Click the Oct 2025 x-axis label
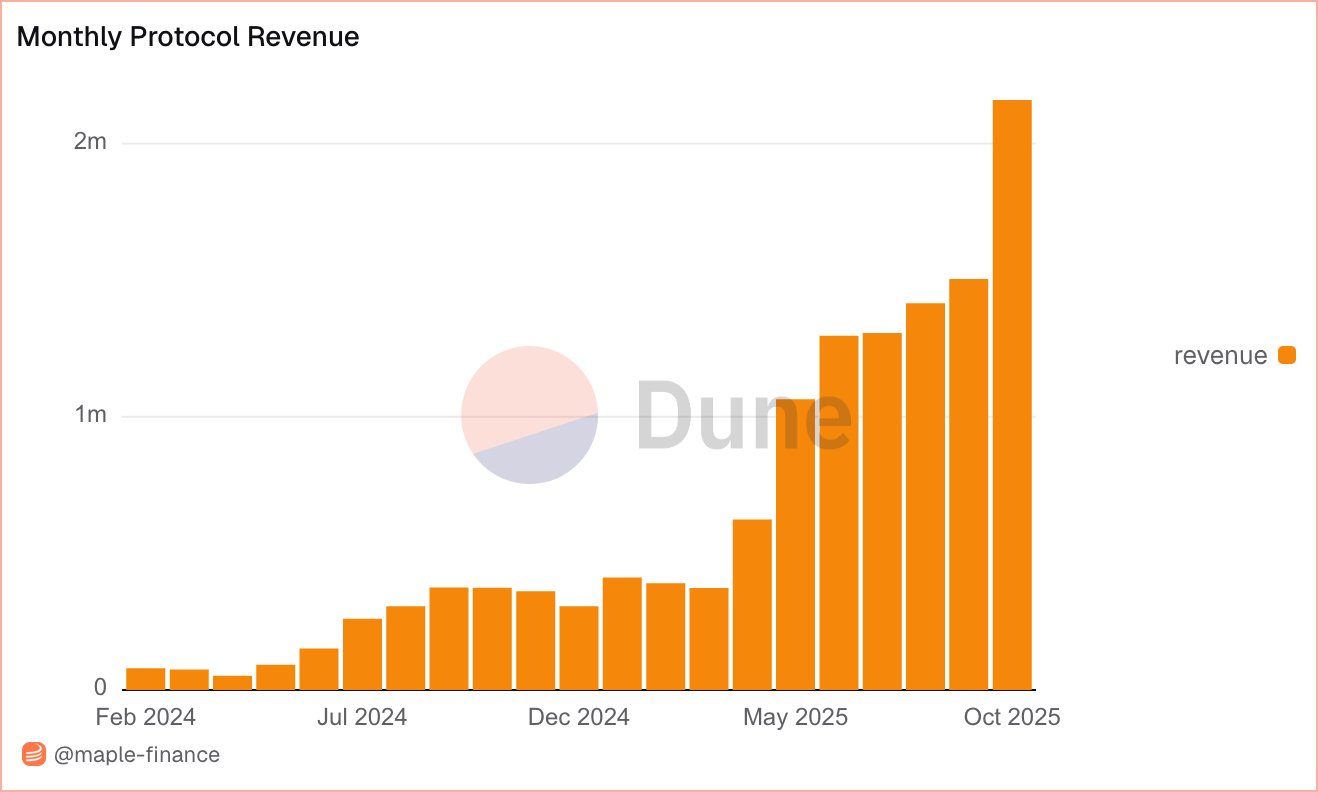This screenshot has height=792, width=1318. 1013,717
